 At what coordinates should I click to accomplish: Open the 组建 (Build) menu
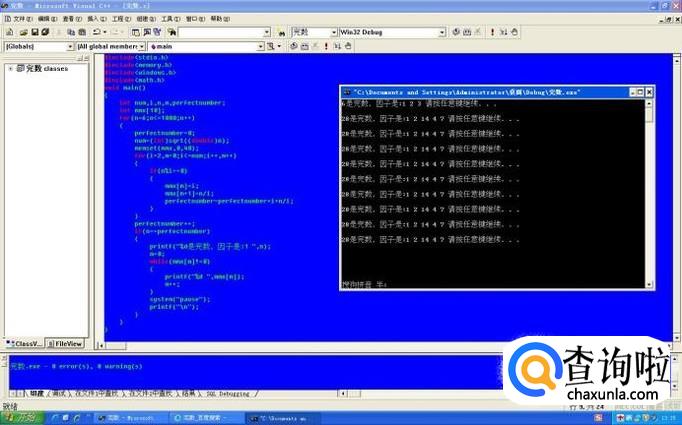tap(146, 19)
